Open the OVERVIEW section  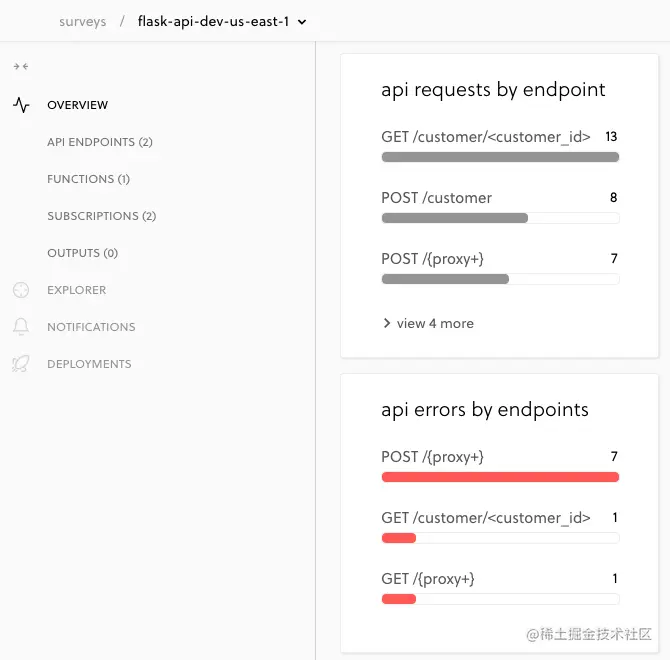click(x=78, y=105)
